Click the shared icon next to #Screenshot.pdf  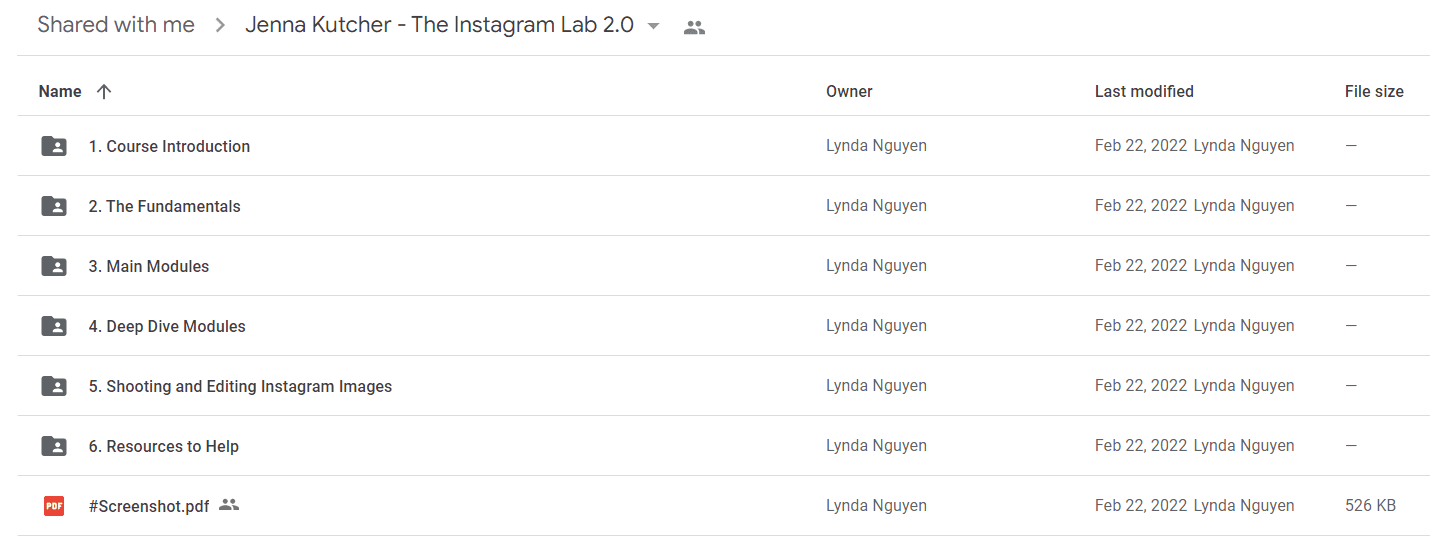click(229, 505)
